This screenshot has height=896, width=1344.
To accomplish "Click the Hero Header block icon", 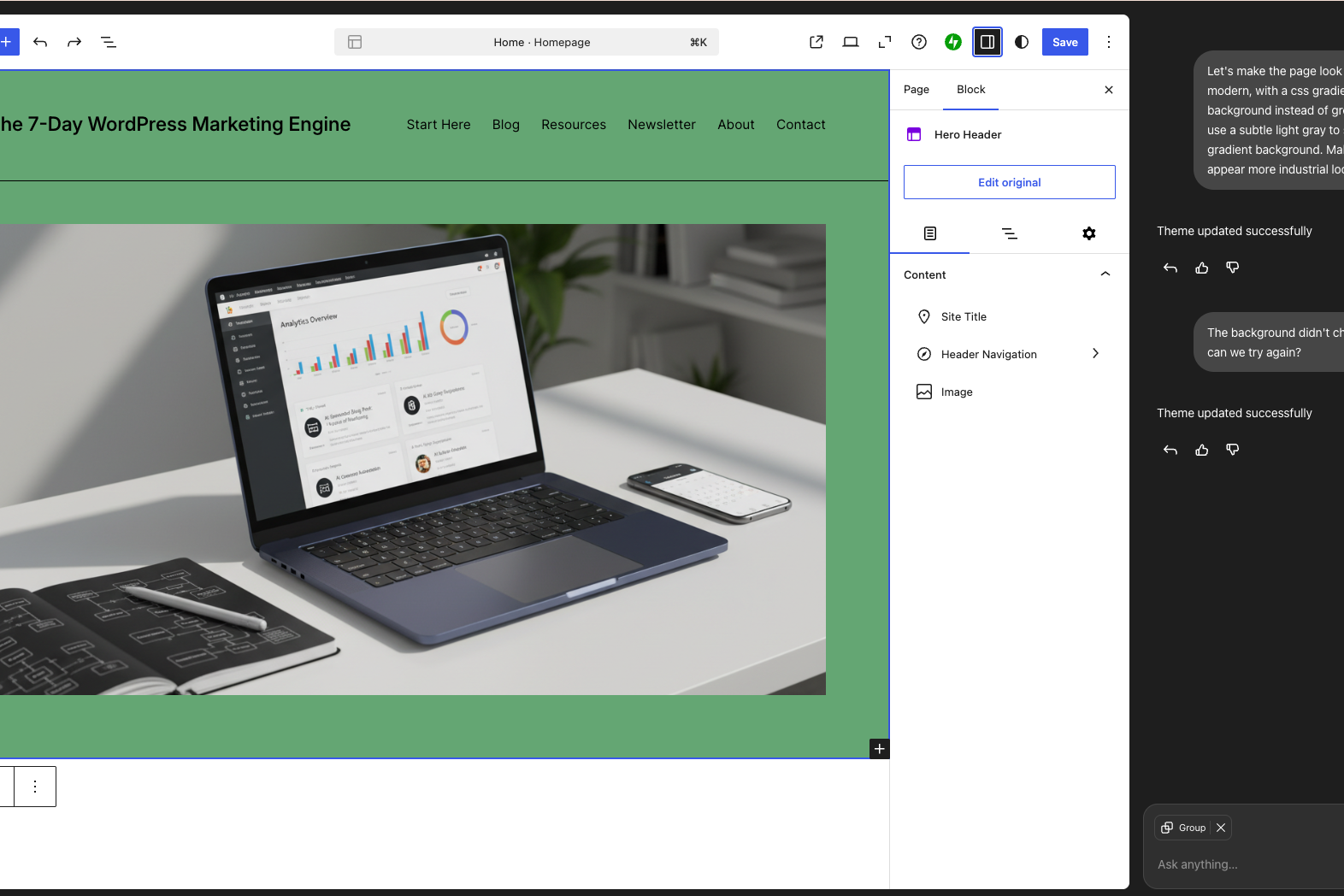I will click(914, 134).
